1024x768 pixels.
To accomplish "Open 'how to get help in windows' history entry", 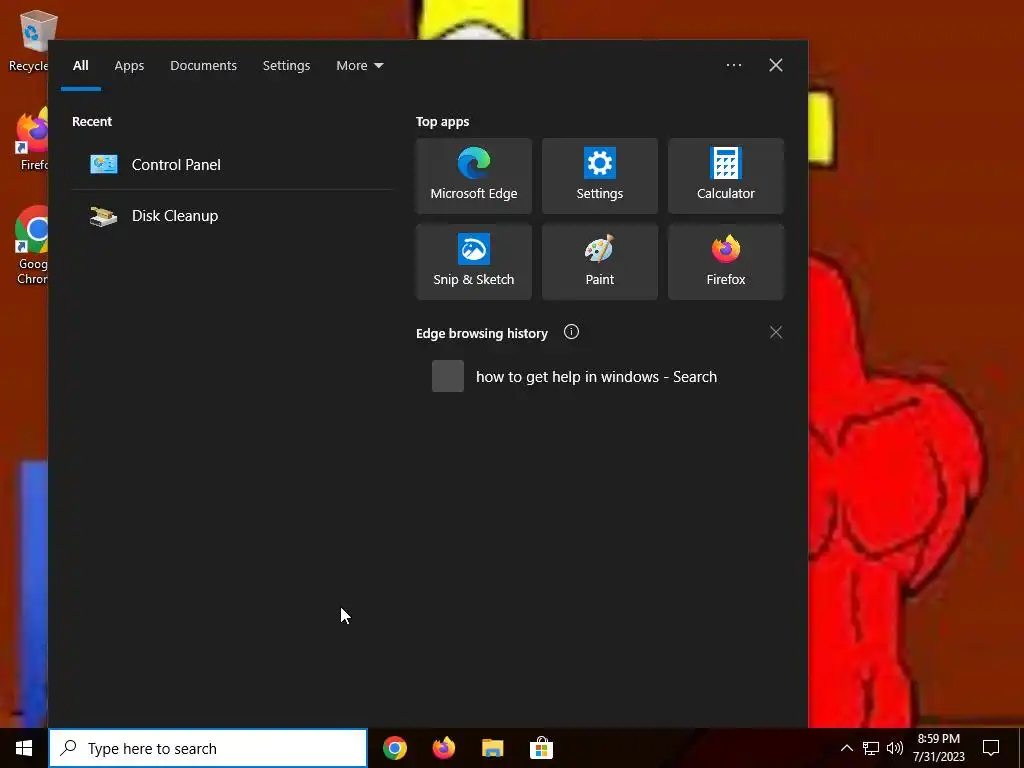I will tap(600, 377).
